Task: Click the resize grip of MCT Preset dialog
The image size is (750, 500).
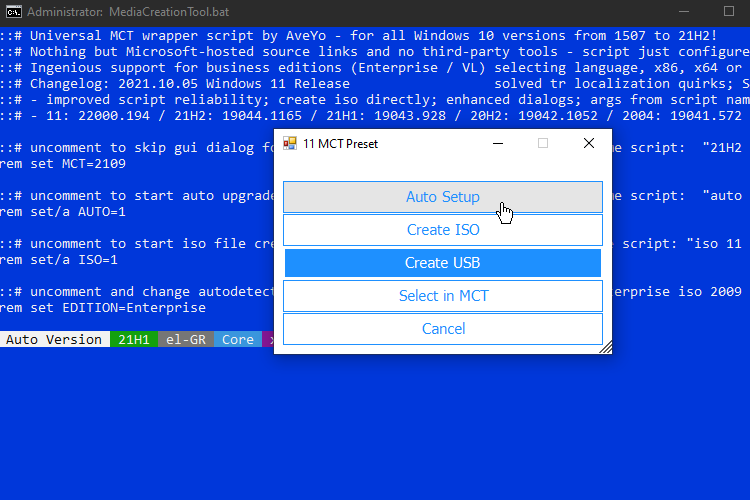Action: tap(606, 347)
